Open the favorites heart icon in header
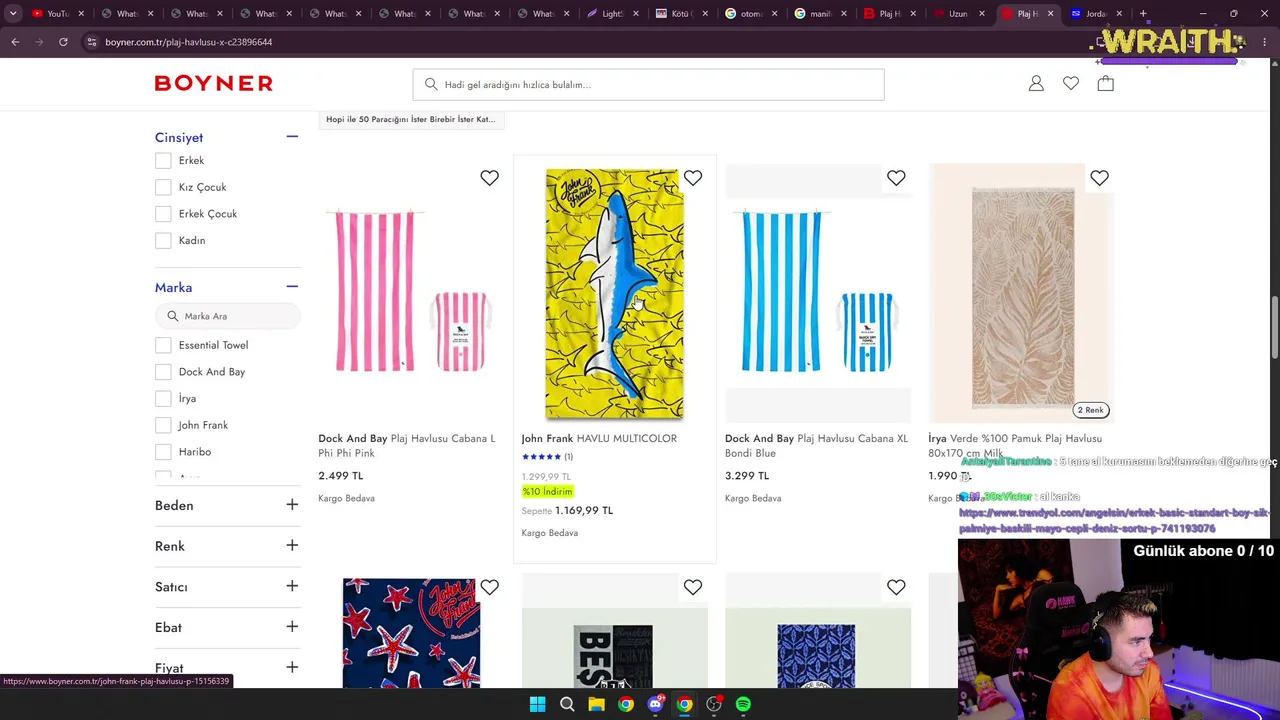The width and height of the screenshot is (1280, 720). point(1071,84)
